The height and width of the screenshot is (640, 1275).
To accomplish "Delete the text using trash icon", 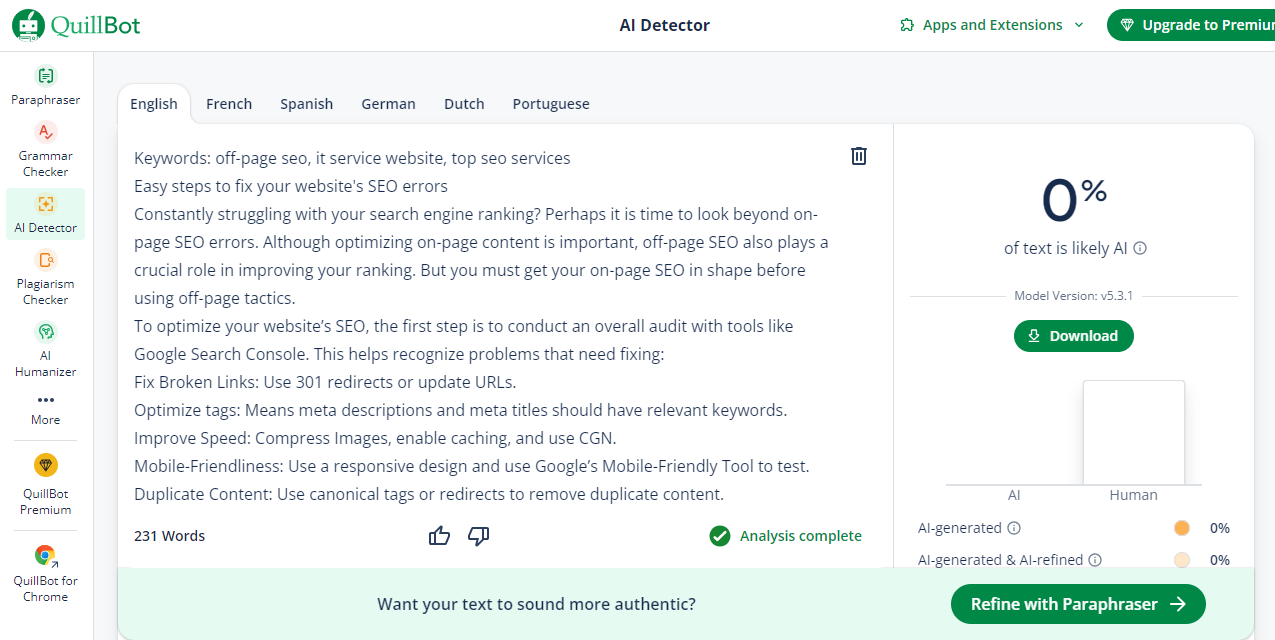I will click(859, 156).
